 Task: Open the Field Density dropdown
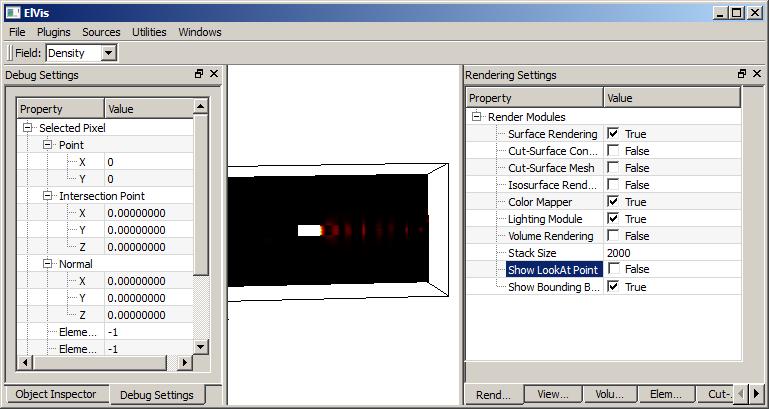point(109,53)
